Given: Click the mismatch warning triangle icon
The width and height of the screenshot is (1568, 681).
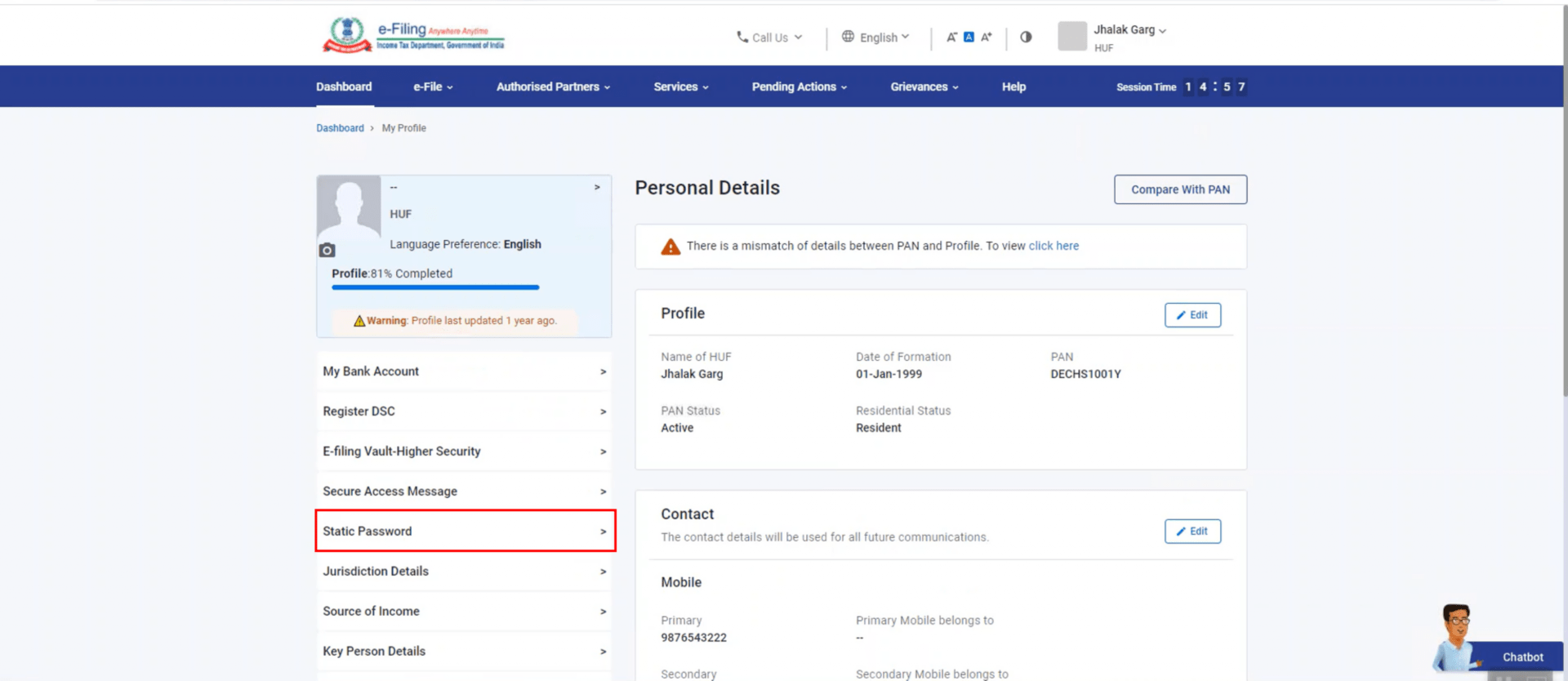Looking at the screenshot, I should pyautogui.click(x=670, y=247).
